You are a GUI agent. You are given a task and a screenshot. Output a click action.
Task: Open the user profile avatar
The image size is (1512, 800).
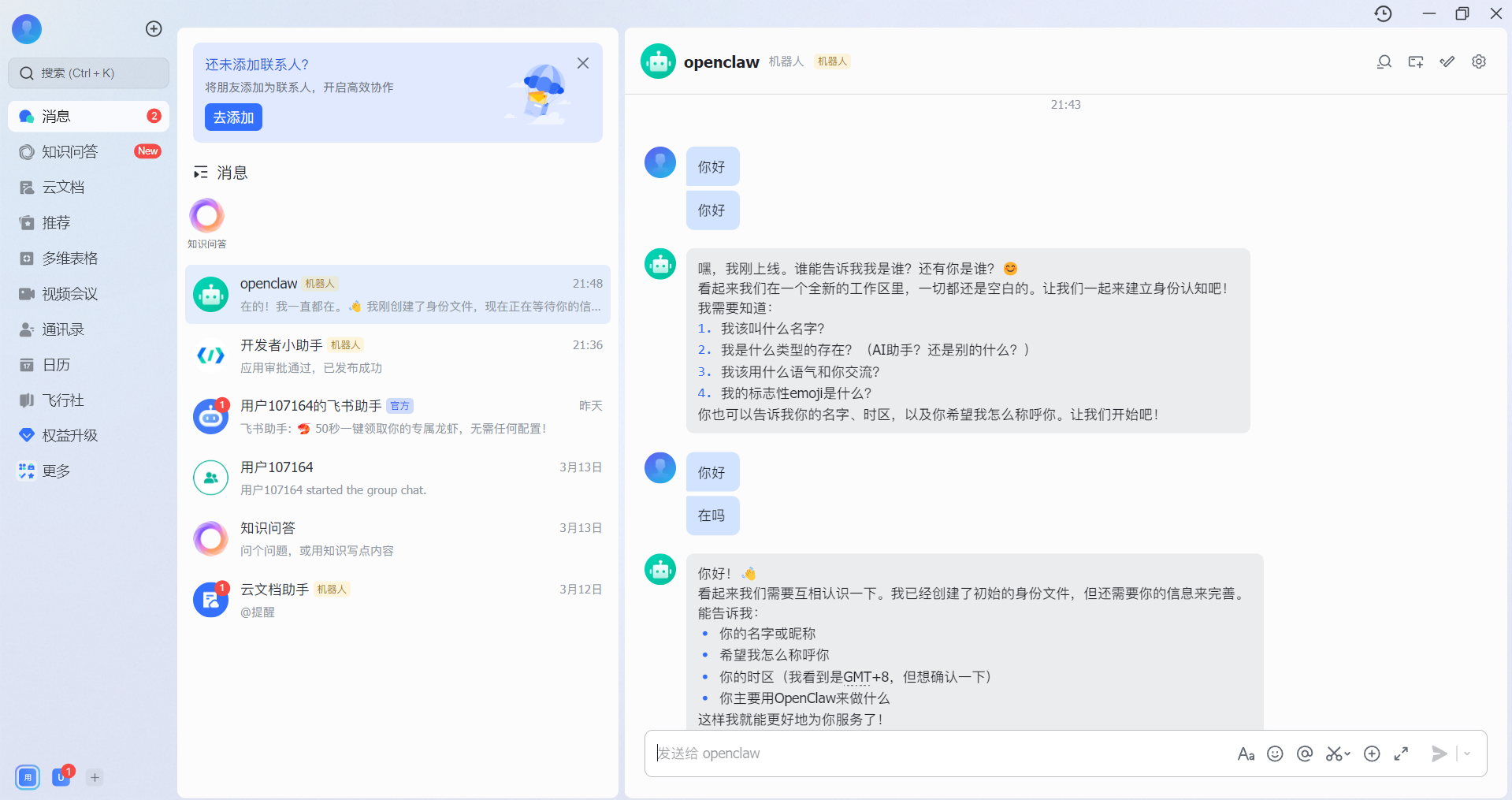point(27,29)
